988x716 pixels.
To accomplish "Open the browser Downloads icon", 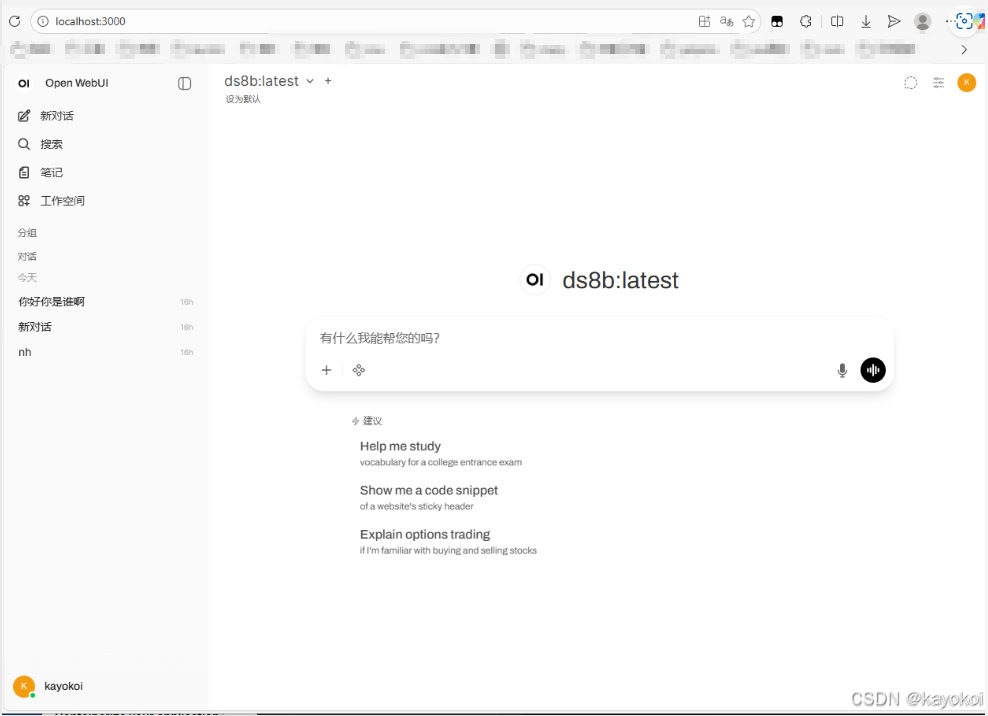I will 866,21.
